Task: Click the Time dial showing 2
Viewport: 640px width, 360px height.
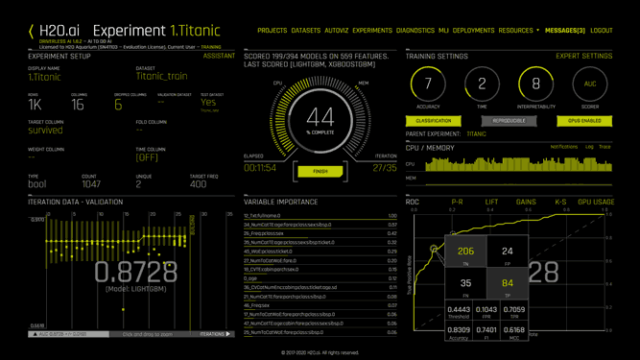Action: pos(482,84)
